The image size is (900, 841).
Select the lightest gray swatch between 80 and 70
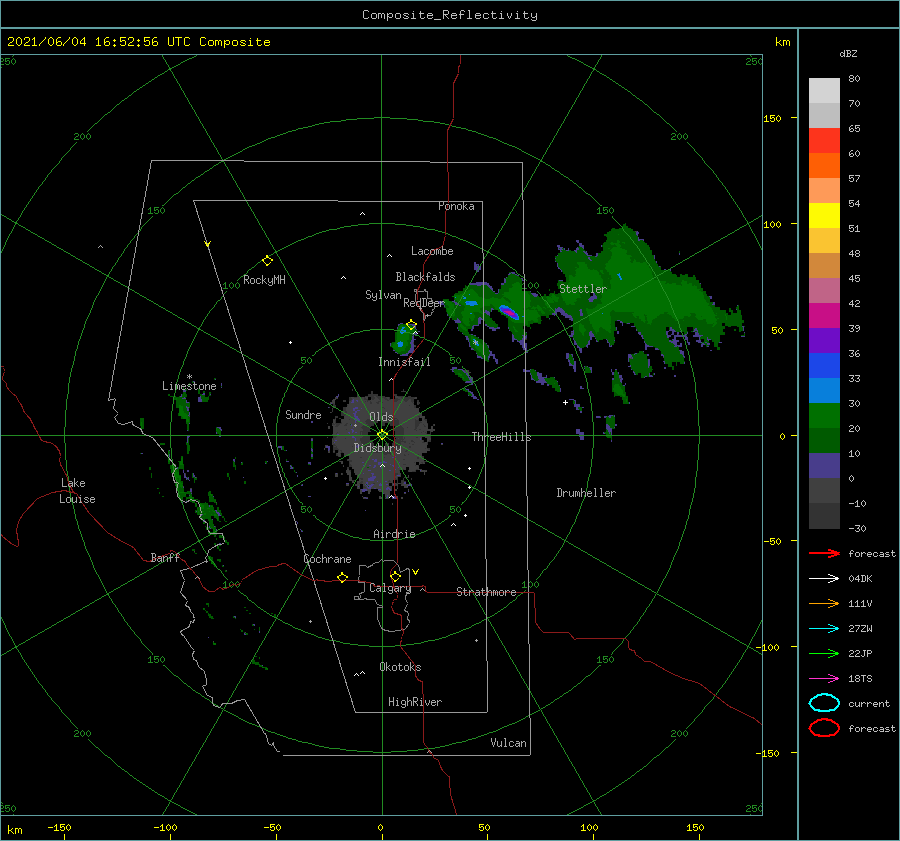[824, 90]
